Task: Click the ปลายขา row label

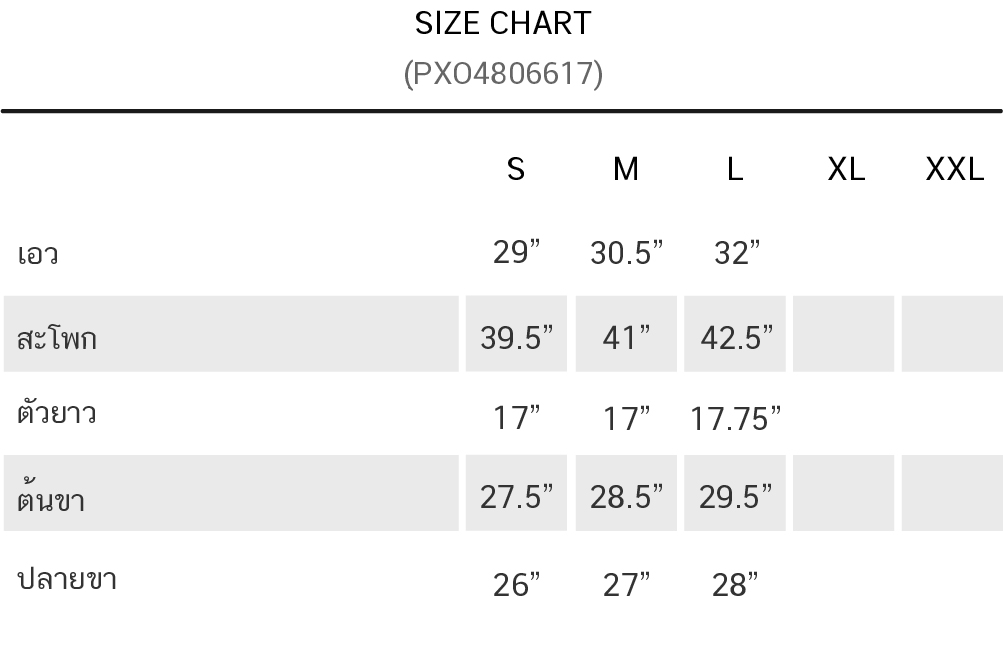Action: [x=67, y=579]
